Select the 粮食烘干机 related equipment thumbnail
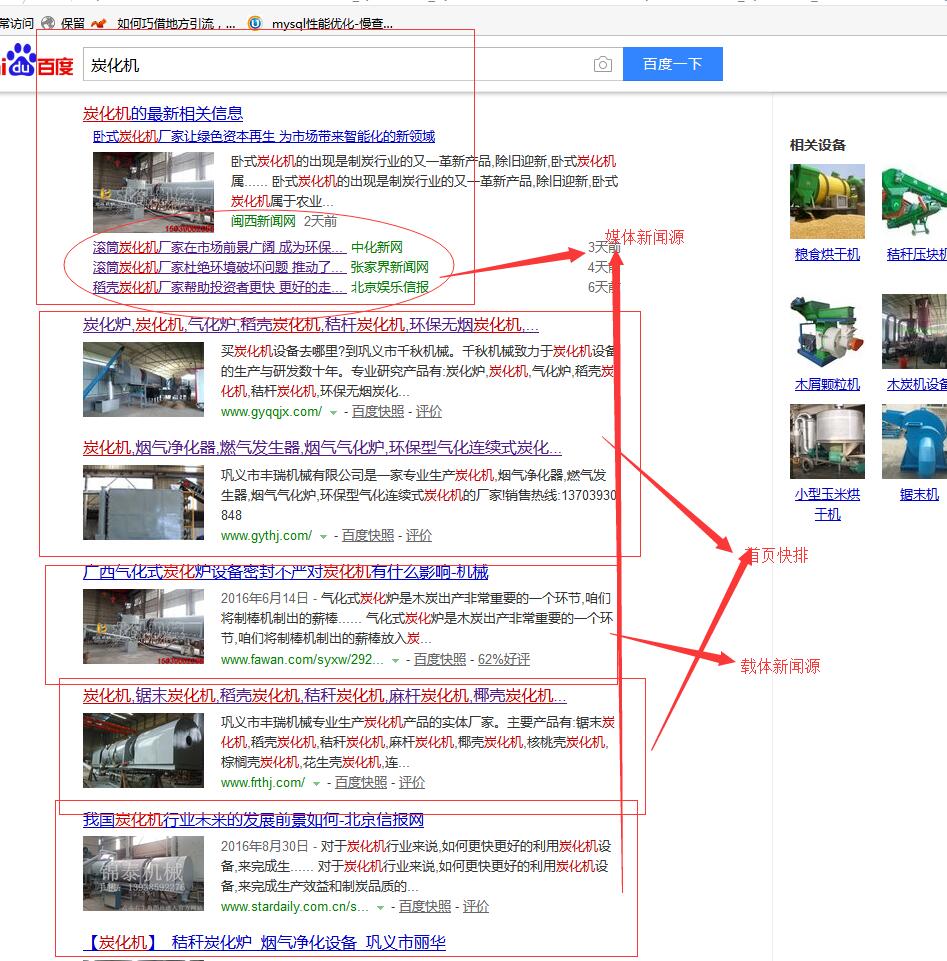Viewport: 947px width, 961px height. point(827,201)
